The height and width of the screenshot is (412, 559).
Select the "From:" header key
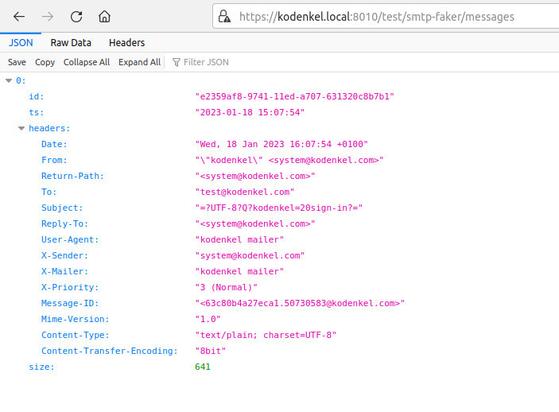[54, 160]
